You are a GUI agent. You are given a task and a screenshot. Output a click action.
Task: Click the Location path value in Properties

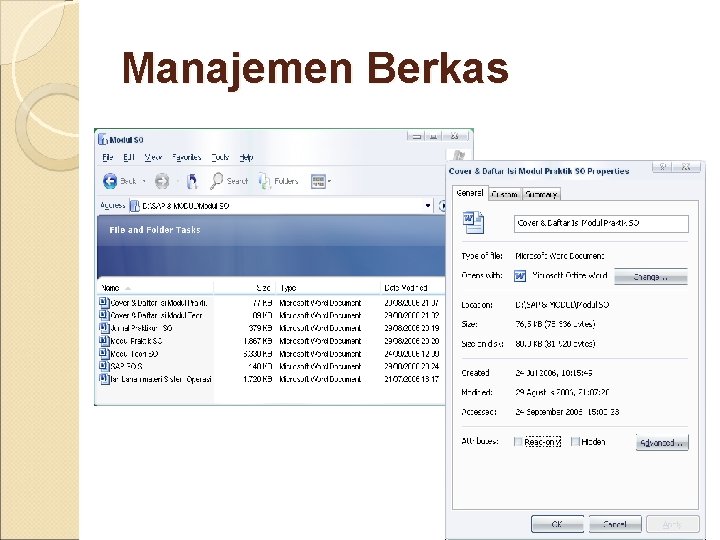point(562,305)
